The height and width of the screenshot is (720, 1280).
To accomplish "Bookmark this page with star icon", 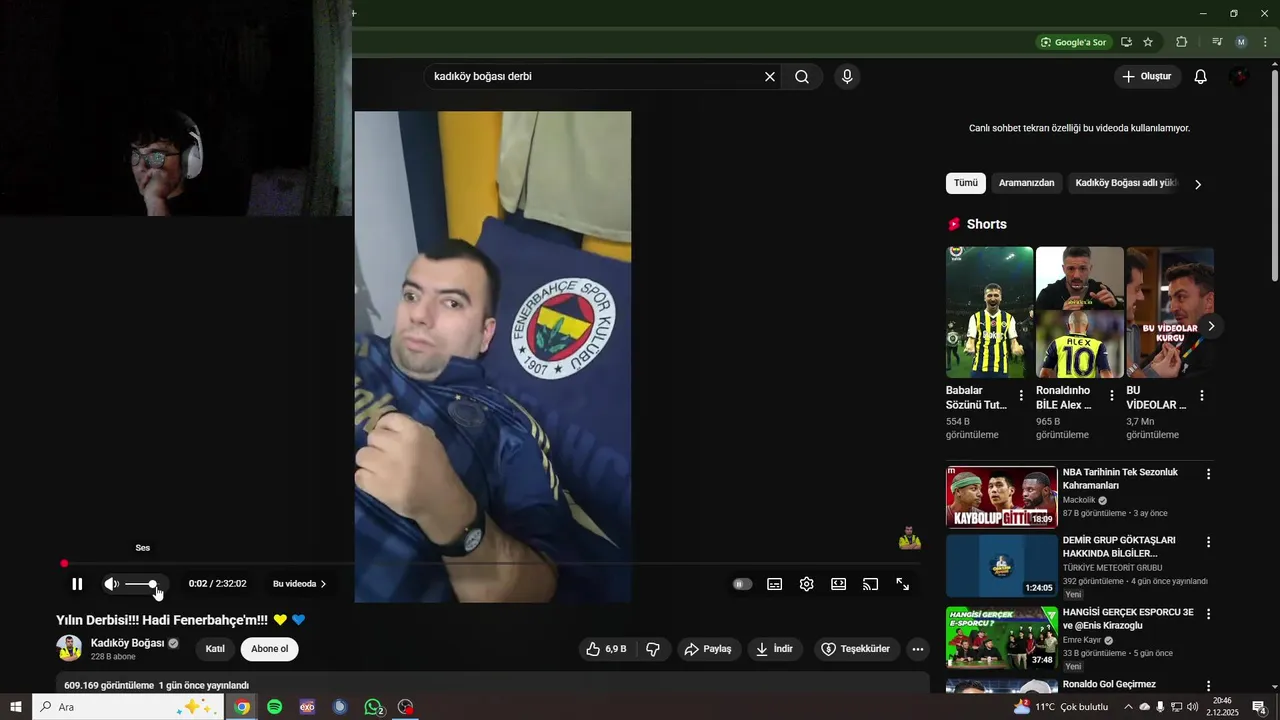I will click(1148, 42).
